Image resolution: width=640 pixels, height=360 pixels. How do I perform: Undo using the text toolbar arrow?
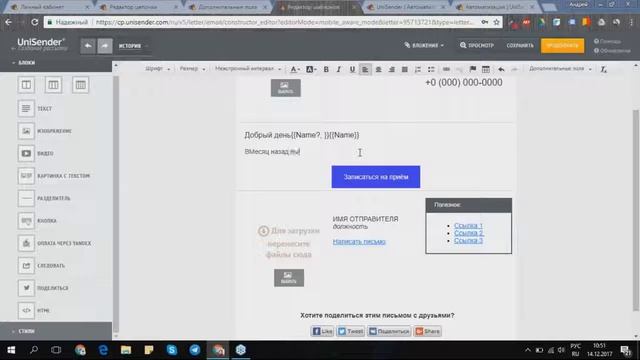[501, 69]
